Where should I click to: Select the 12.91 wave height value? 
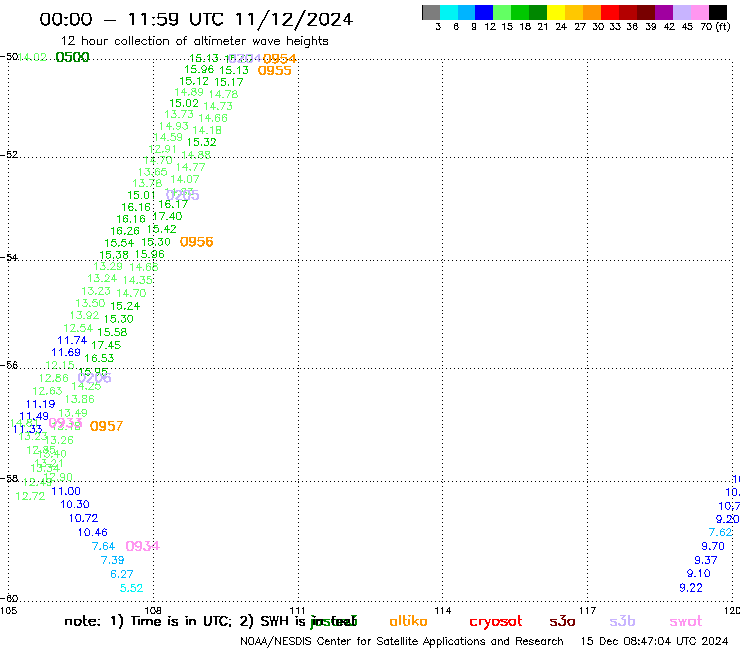pyautogui.click(x=163, y=149)
